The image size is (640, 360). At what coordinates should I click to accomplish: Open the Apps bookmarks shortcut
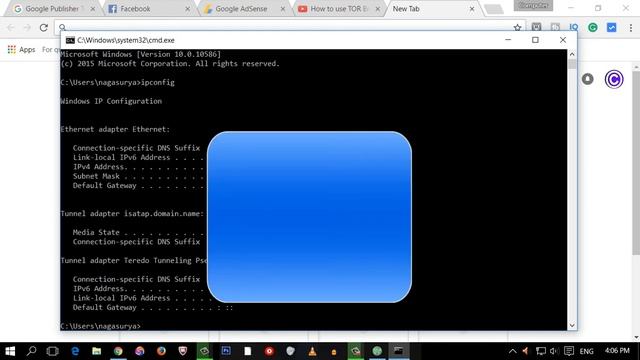click(x=21, y=49)
